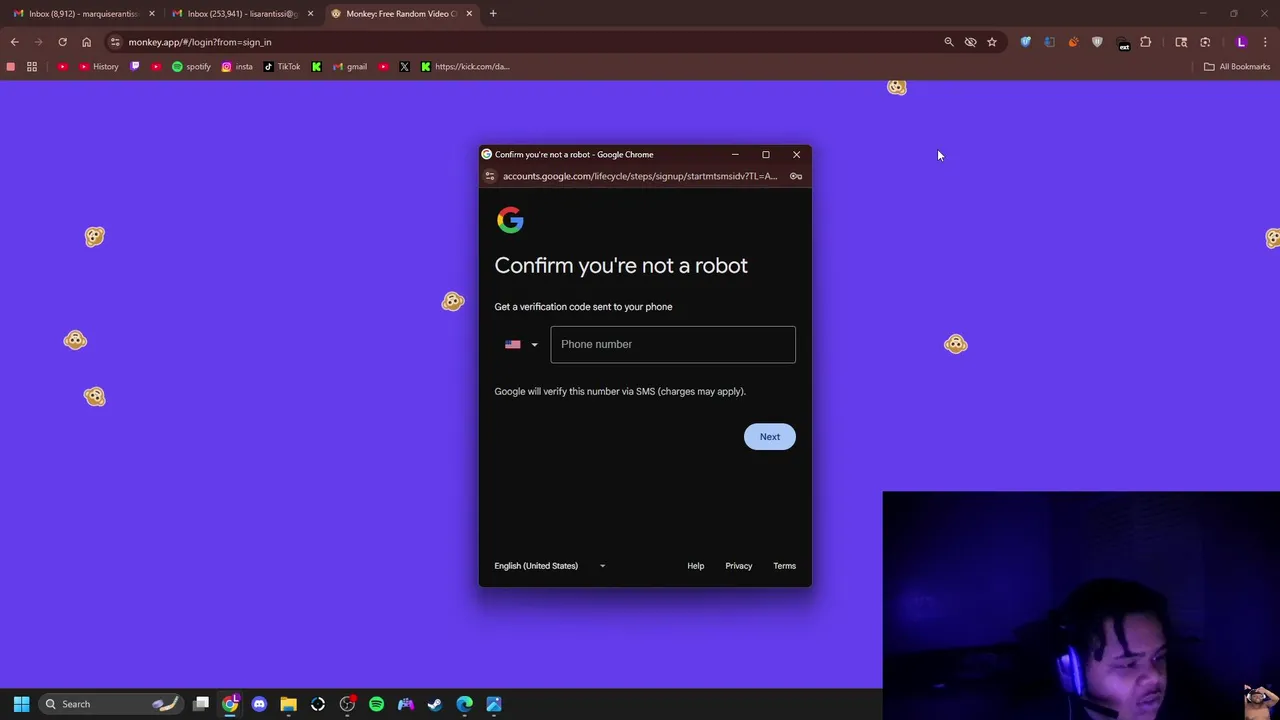Go to the browser home page

tap(86, 42)
